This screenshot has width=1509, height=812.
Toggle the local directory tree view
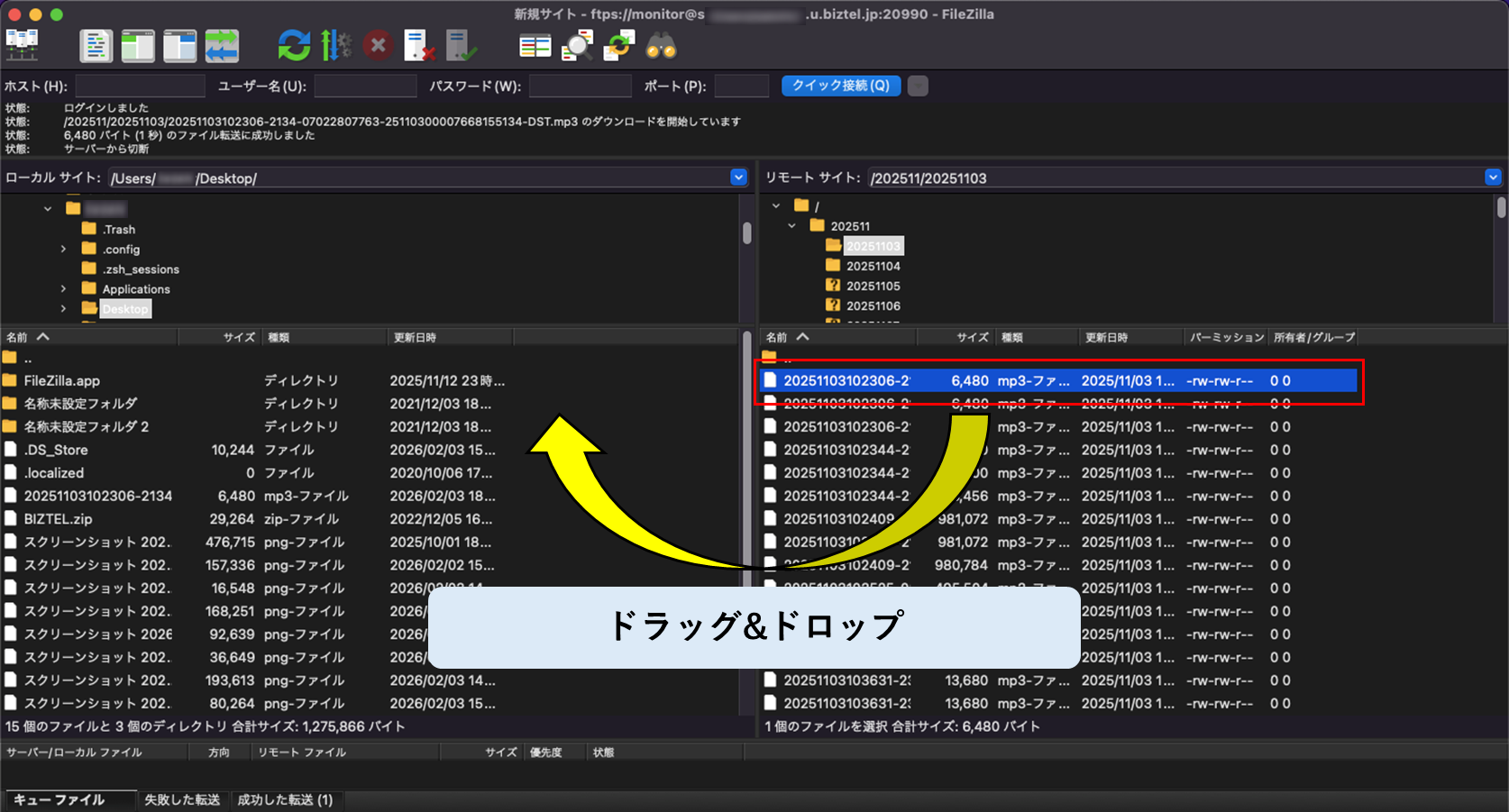(x=138, y=45)
